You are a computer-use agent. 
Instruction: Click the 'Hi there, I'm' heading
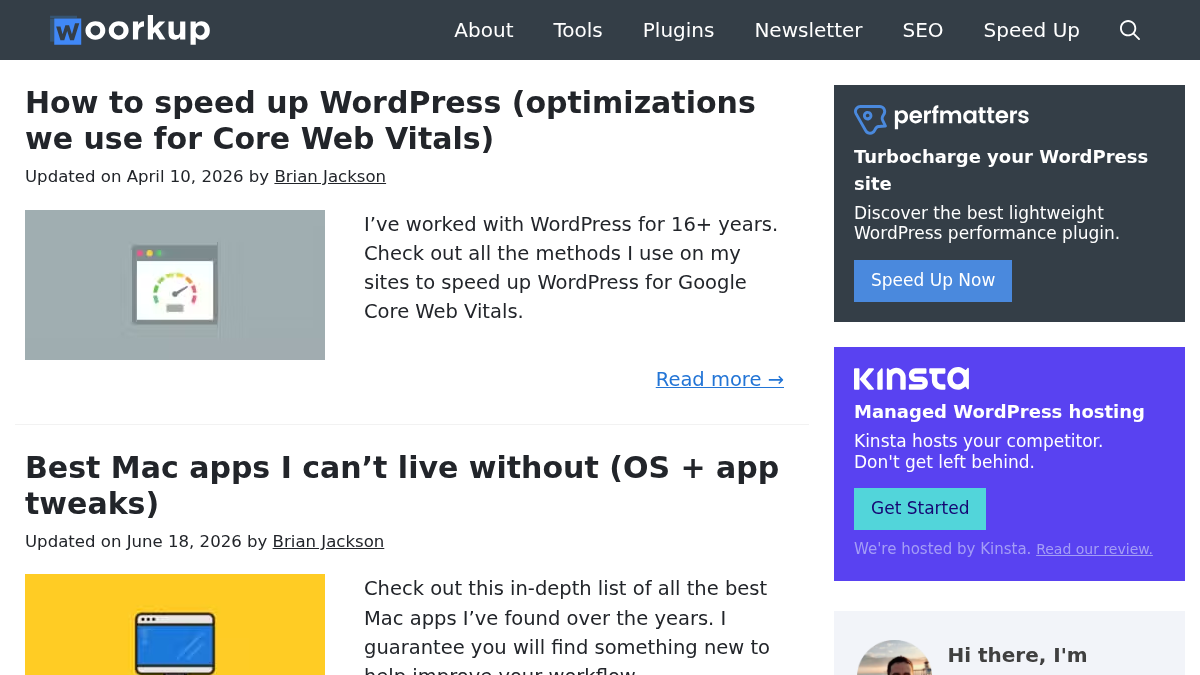point(1017,656)
